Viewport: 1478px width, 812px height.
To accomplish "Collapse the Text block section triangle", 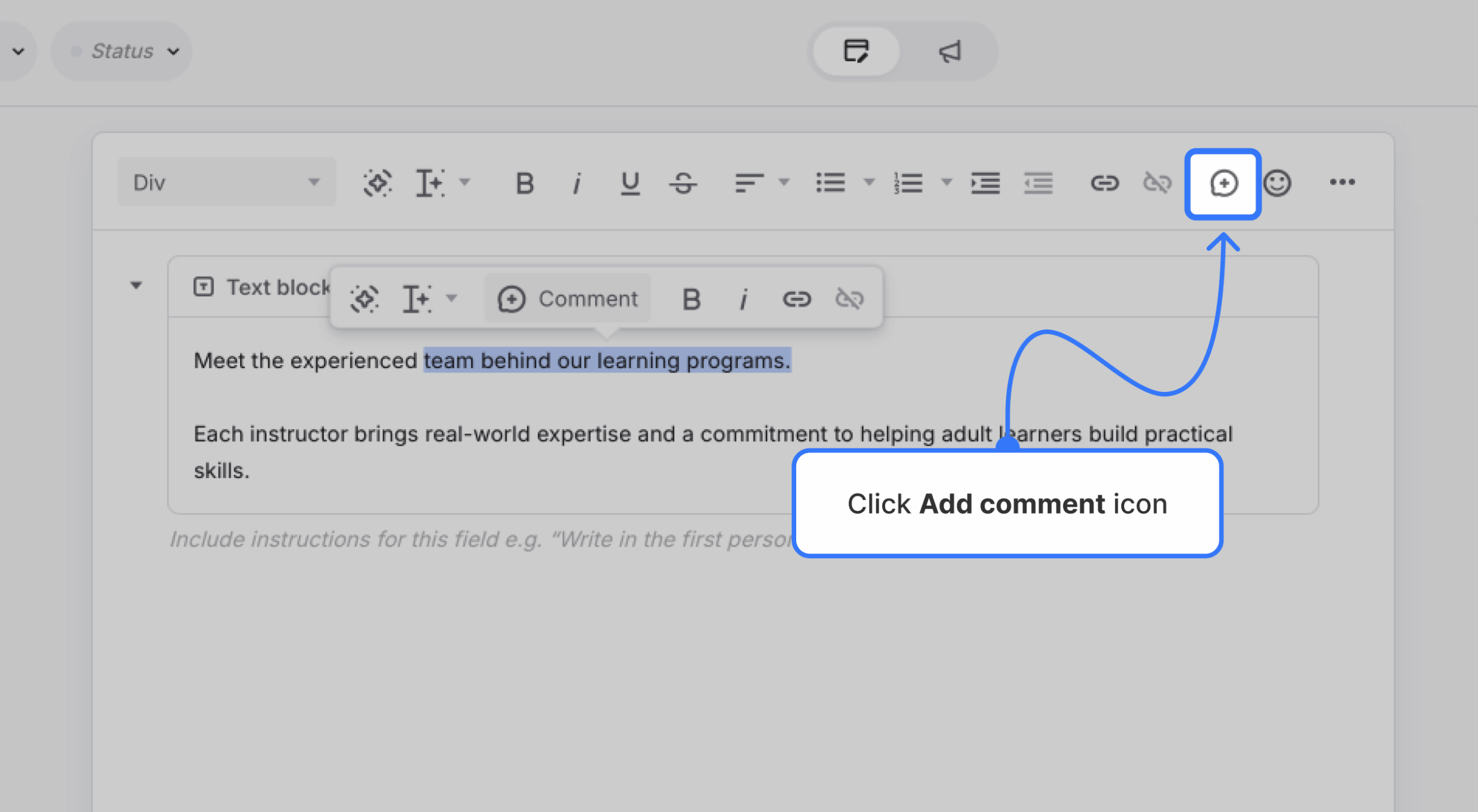I will (x=136, y=285).
